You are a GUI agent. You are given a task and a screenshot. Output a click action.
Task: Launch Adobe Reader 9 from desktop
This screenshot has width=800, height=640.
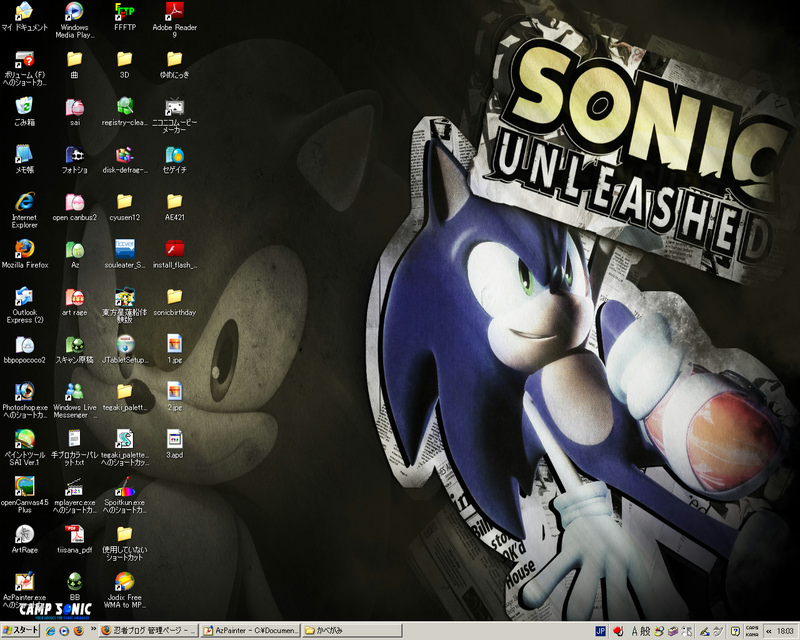click(174, 12)
